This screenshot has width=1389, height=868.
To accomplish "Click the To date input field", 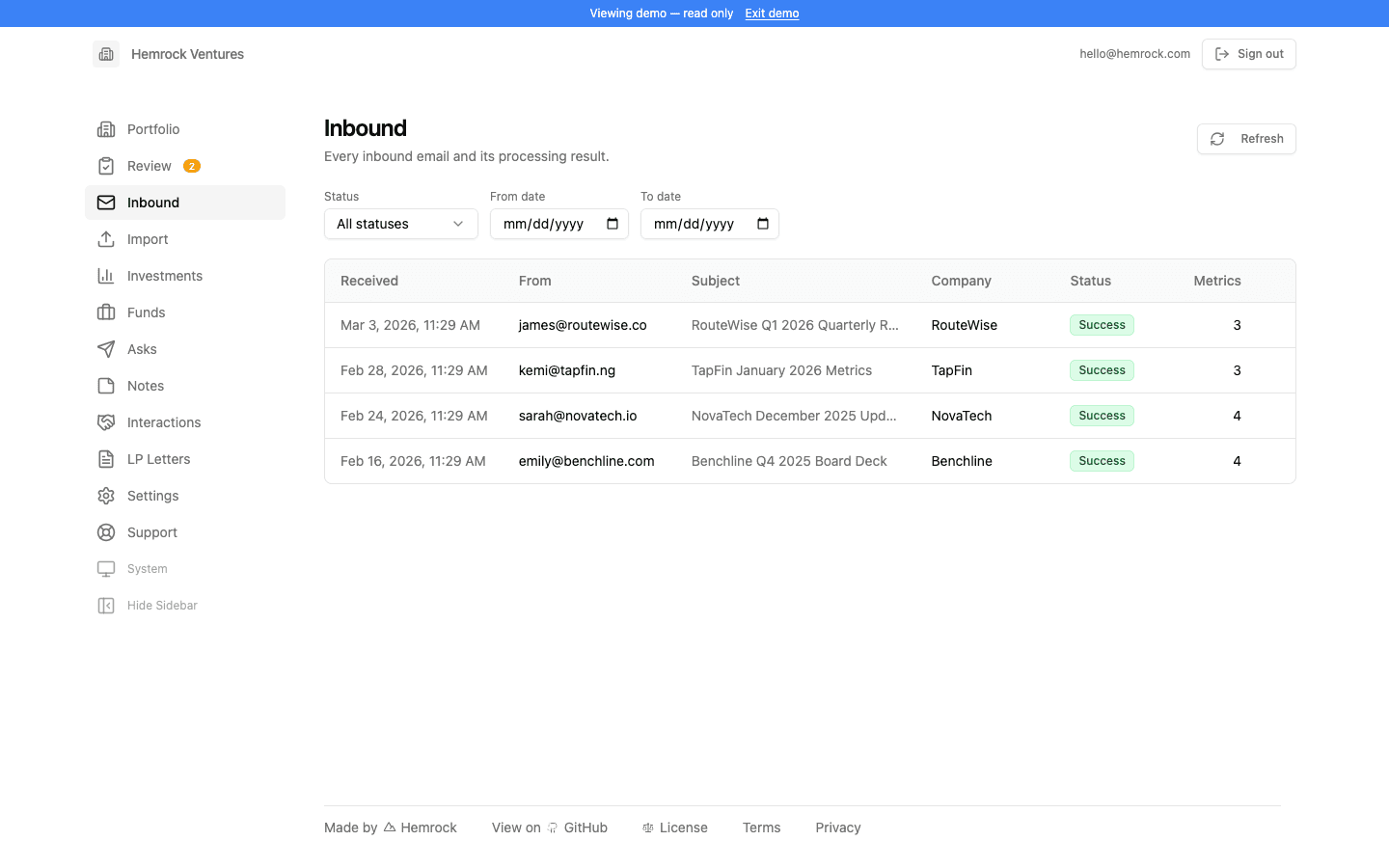I will coord(710,224).
